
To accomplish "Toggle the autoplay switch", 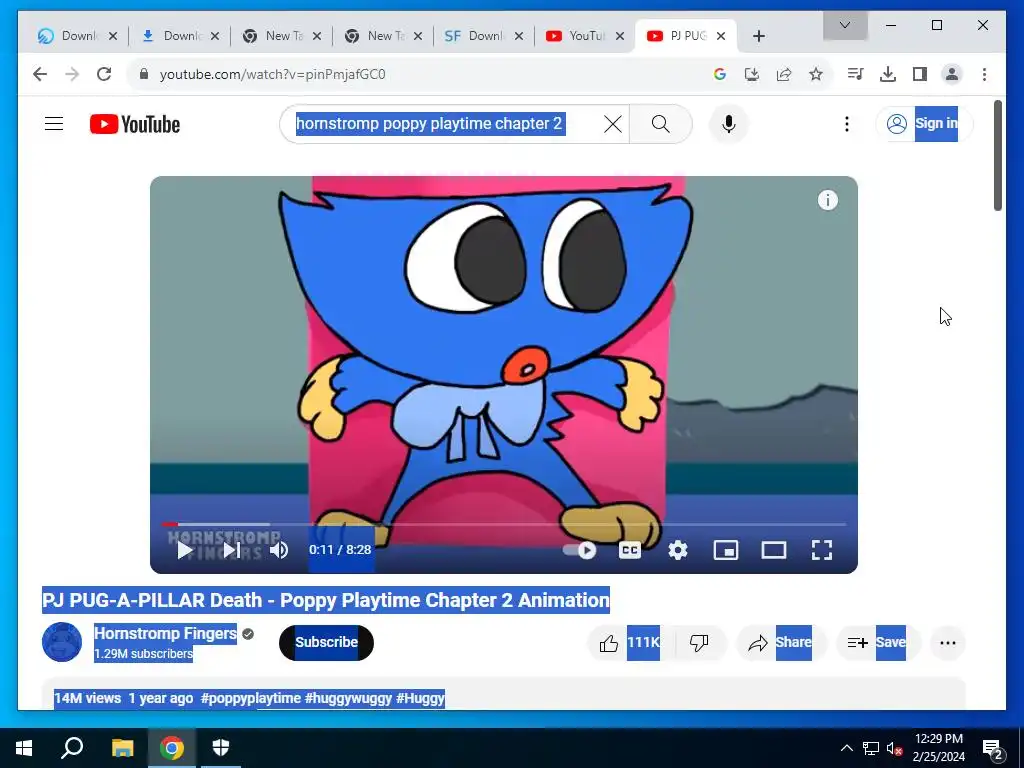I will (580, 551).
